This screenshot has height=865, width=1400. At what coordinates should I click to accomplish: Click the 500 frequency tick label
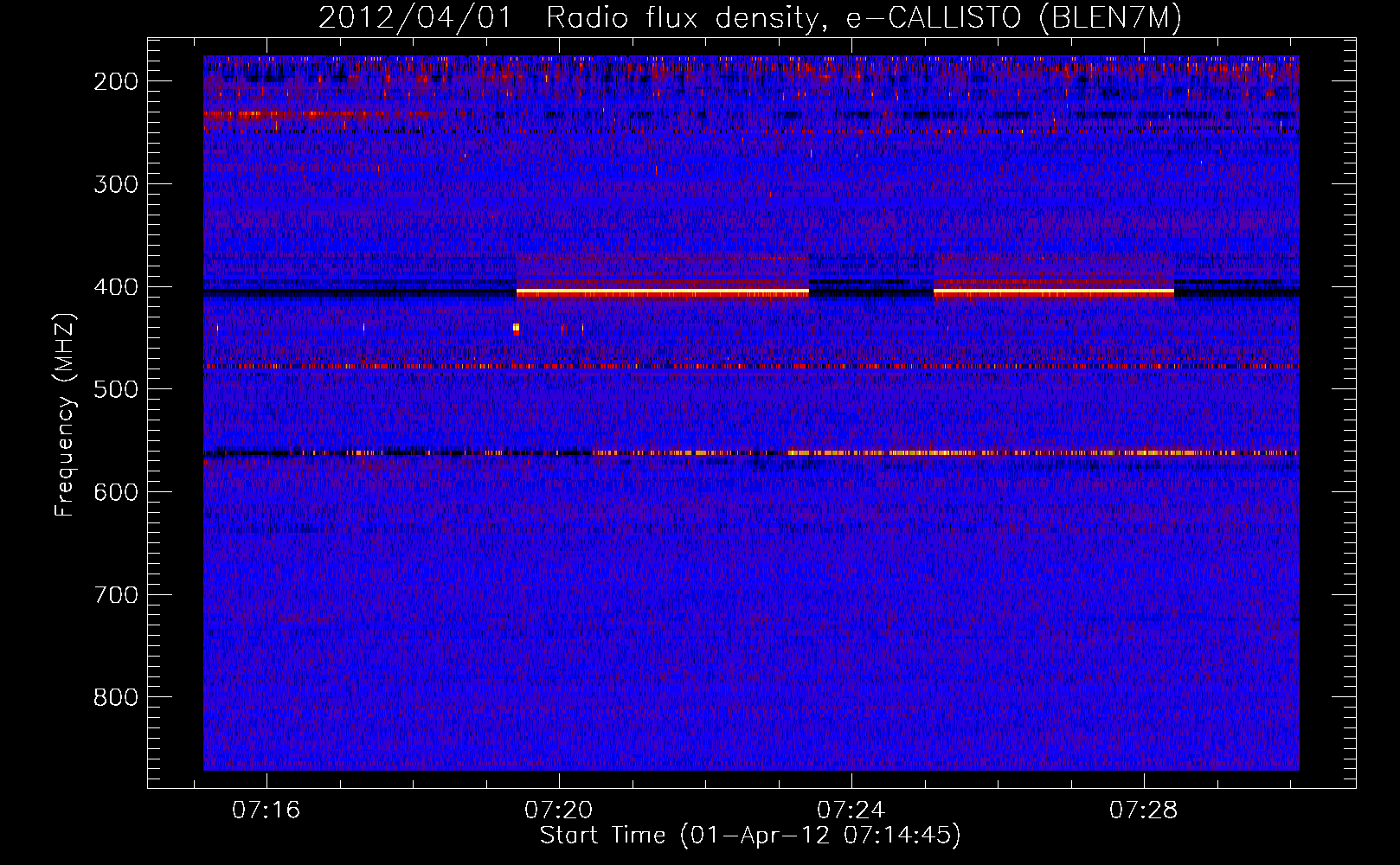click(x=116, y=390)
